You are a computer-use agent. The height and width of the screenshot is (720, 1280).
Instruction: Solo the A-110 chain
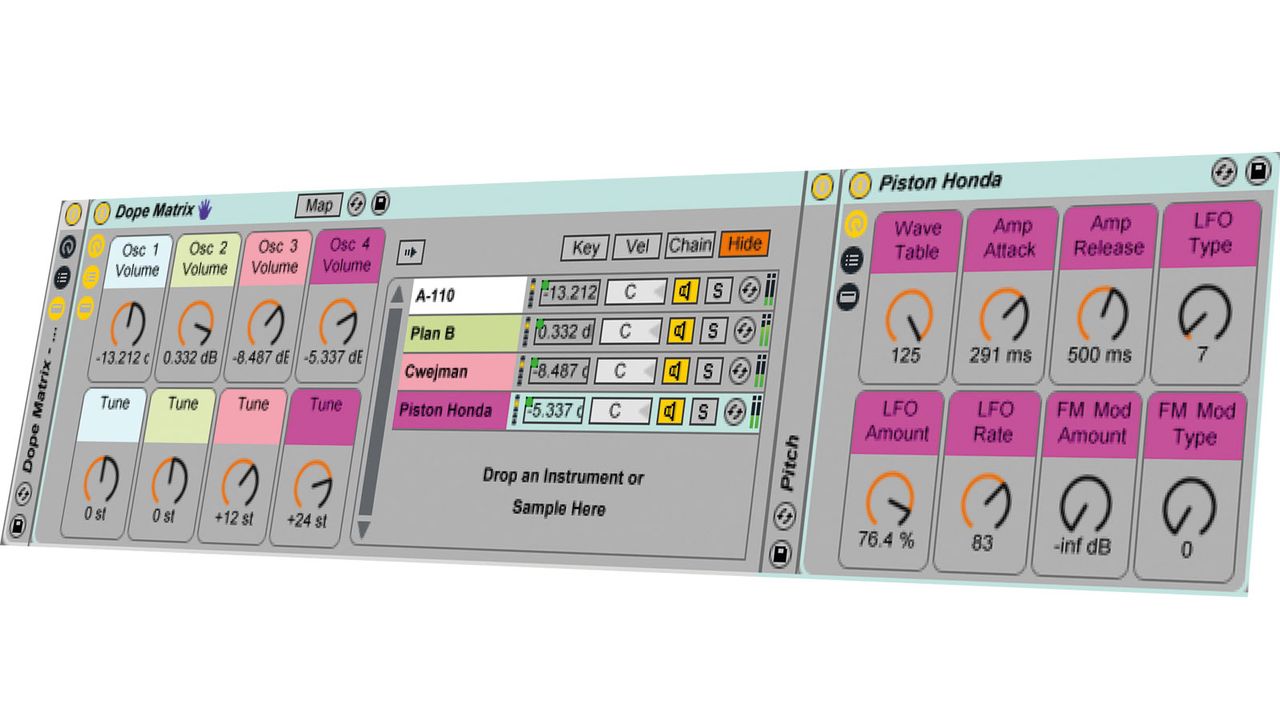(718, 291)
